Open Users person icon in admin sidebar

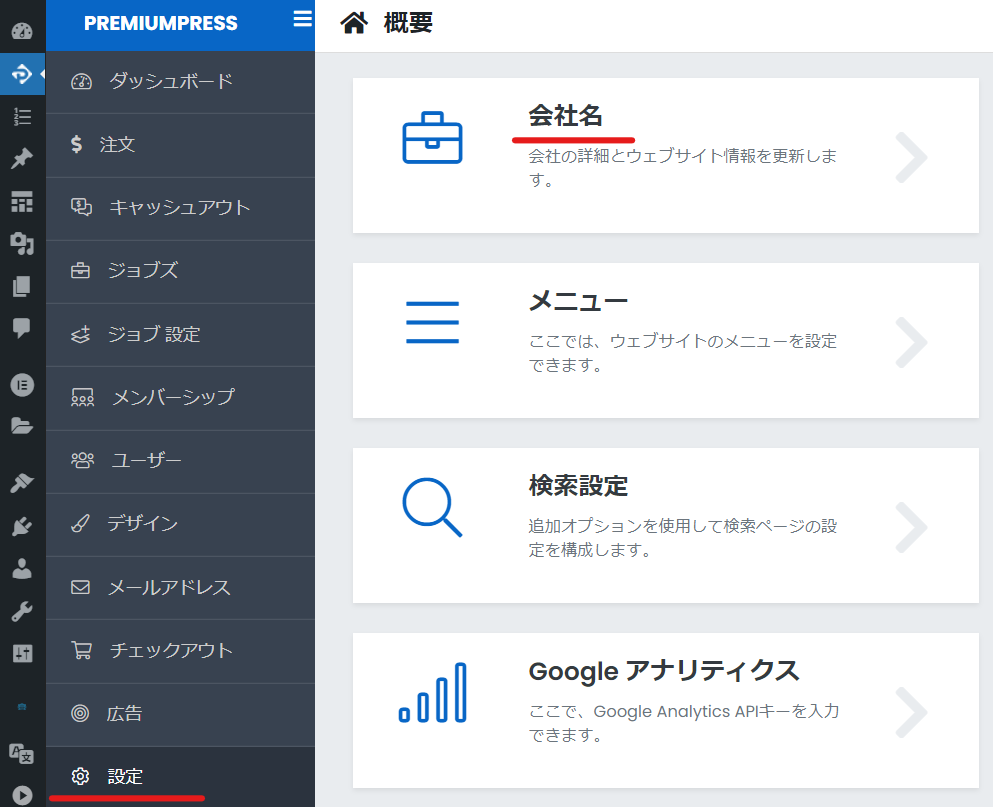pyautogui.click(x=22, y=568)
